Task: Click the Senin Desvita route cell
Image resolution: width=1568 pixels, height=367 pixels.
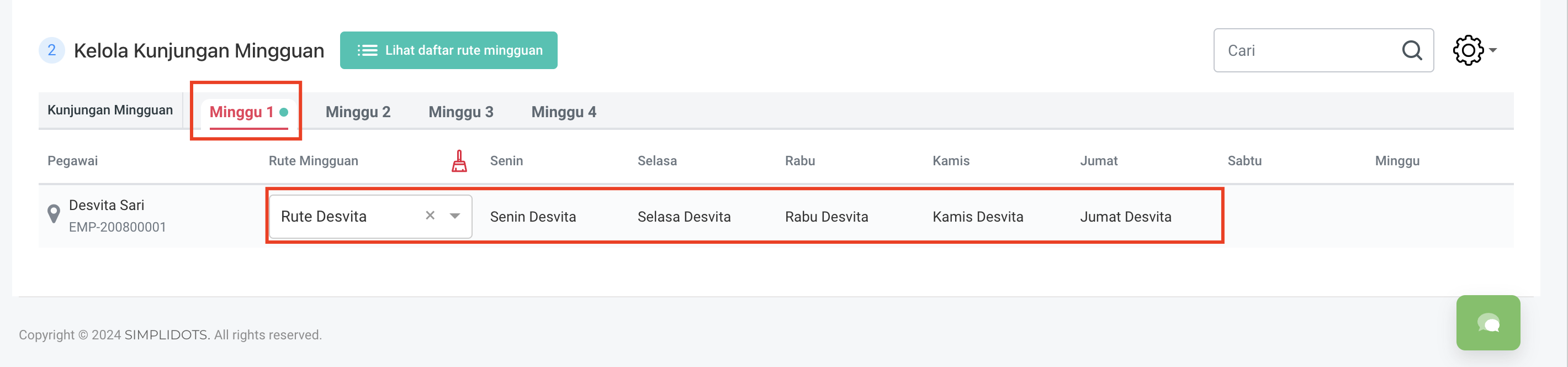Action: tap(533, 217)
